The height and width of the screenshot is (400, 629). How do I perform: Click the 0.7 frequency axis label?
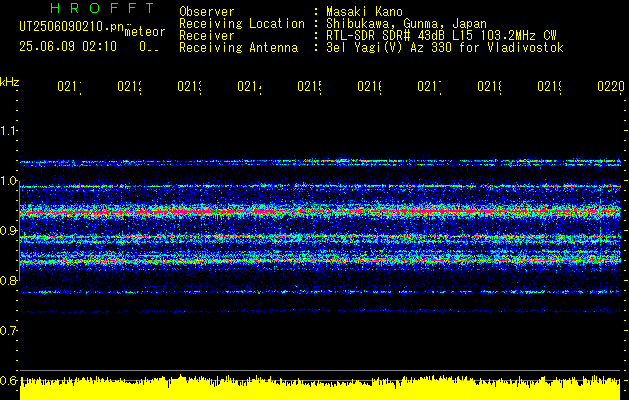8,331
